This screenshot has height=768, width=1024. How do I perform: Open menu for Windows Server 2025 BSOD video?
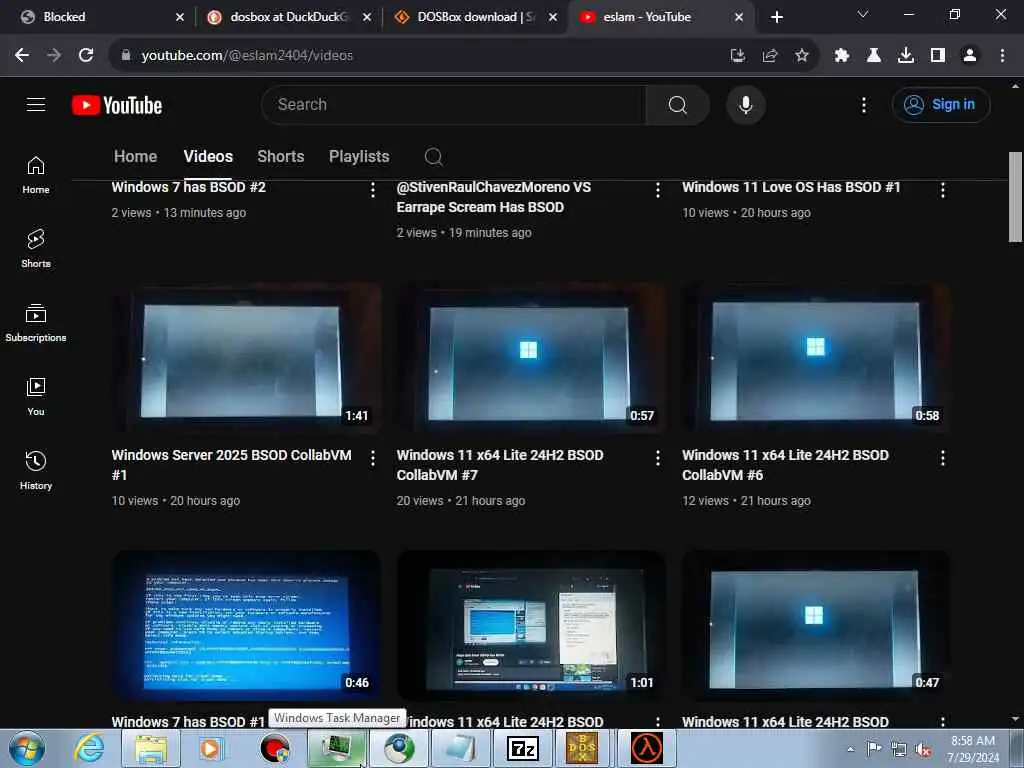tap(373, 458)
